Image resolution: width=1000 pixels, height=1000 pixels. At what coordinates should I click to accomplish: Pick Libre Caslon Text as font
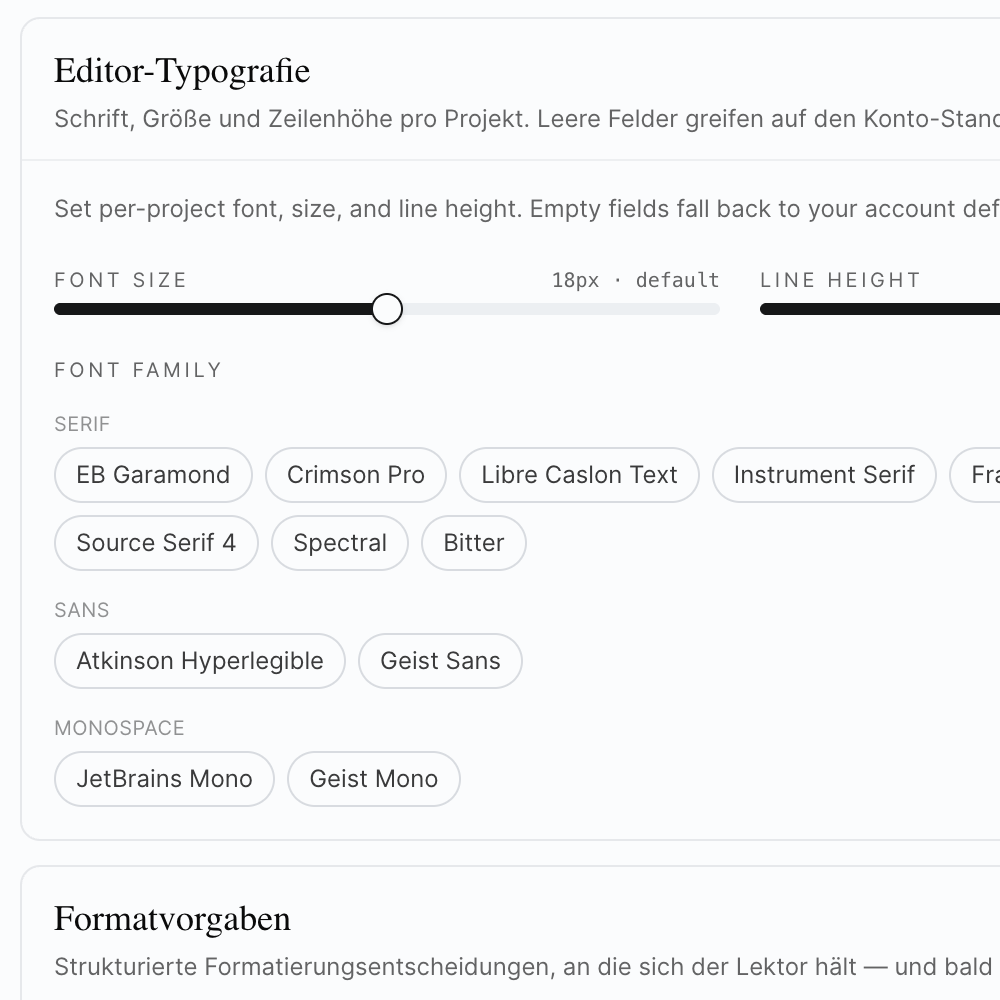(579, 475)
